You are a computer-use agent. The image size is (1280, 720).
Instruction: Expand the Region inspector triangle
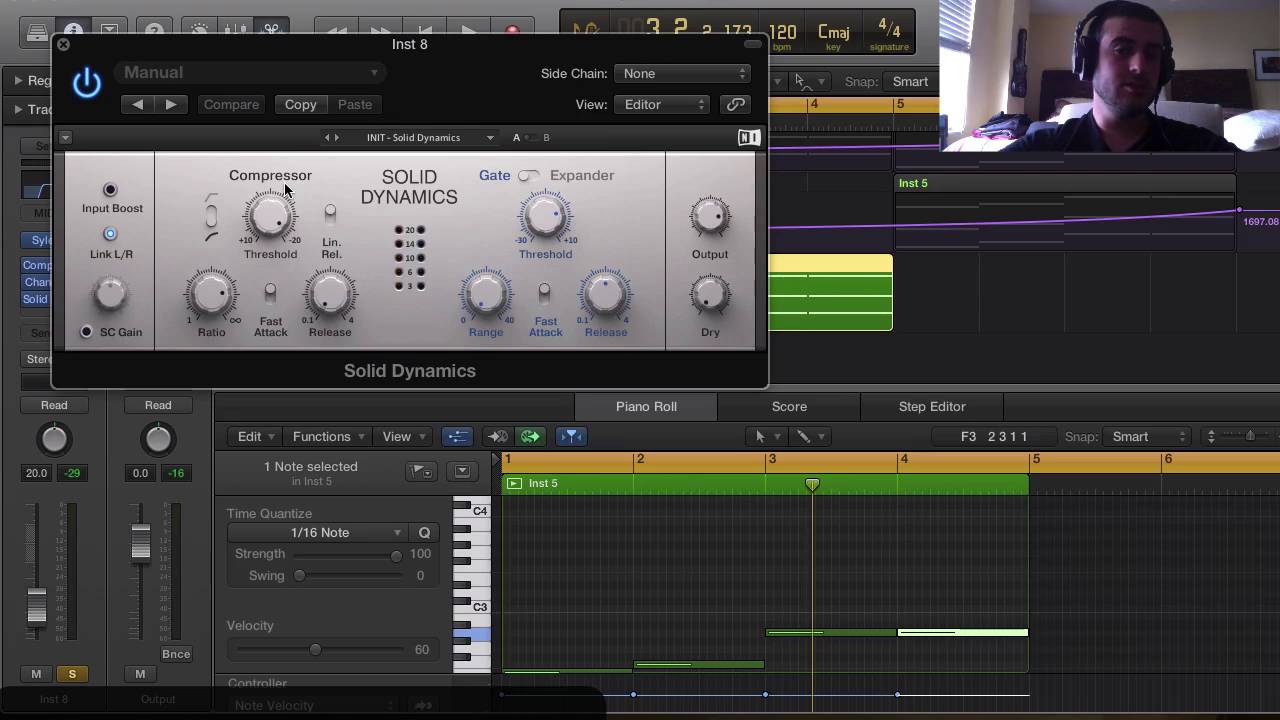[x=18, y=81]
